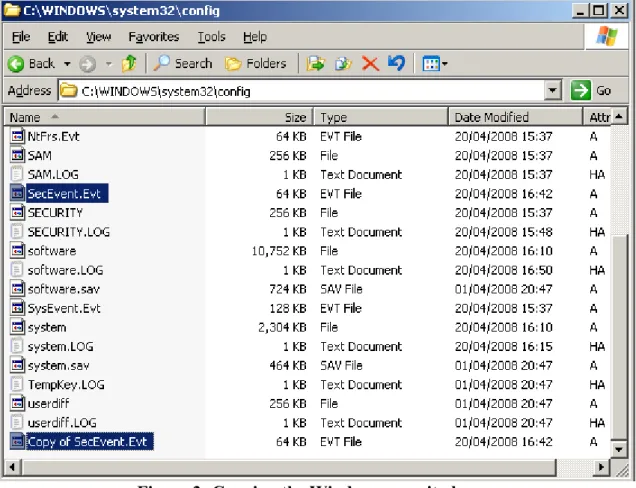Click the horizontal scrollbar left arrow

tap(13, 467)
